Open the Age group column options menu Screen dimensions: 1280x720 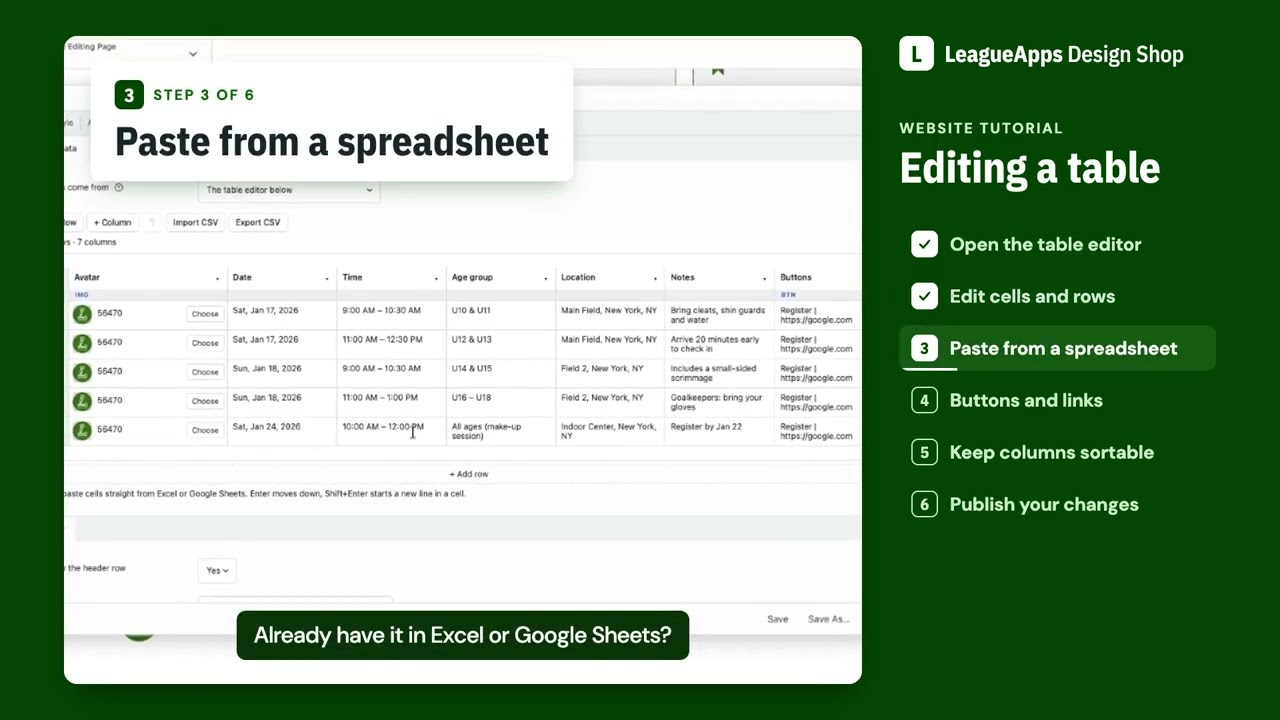click(x=545, y=278)
